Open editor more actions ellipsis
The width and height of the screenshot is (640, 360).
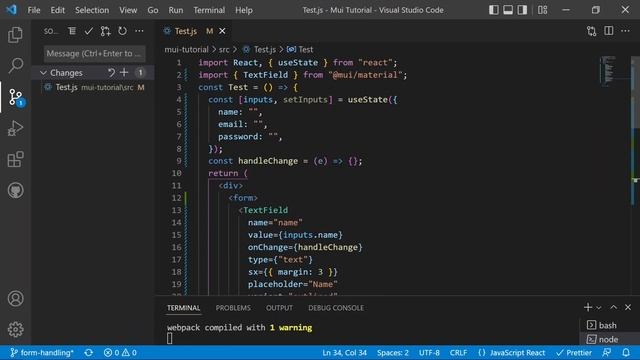click(x=625, y=31)
